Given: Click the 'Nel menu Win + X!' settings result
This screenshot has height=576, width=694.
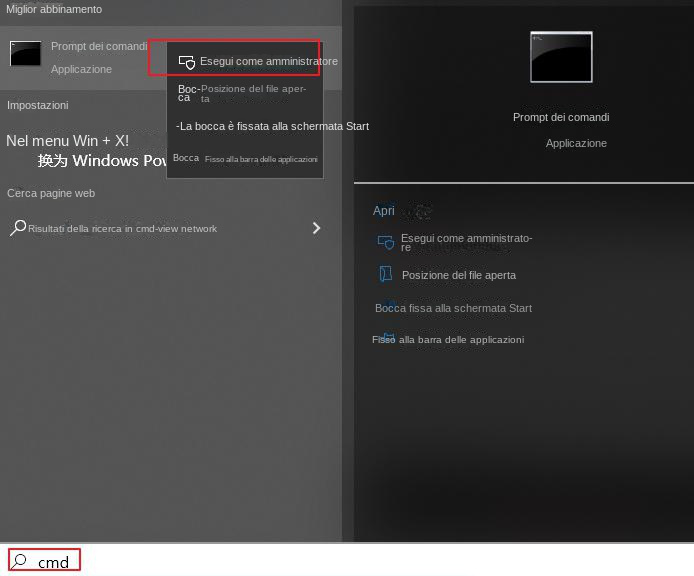Looking at the screenshot, I should 67,141.
